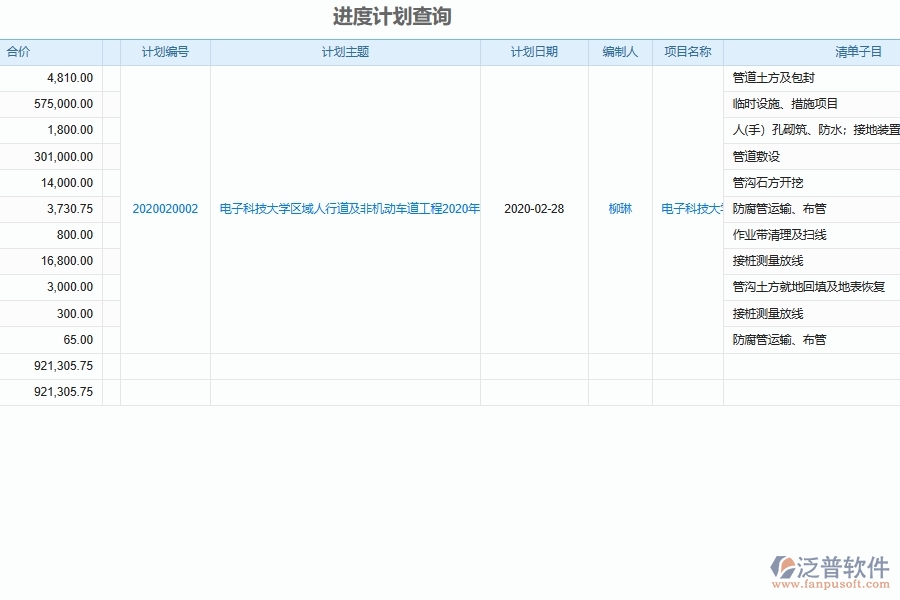Open link 计划编号 2020020002
This screenshot has height=600, width=900.
(x=165, y=209)
